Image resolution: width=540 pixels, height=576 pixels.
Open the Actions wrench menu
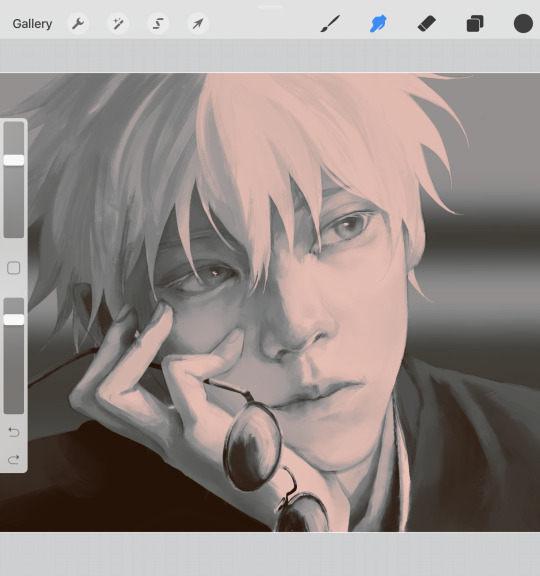click(x=78, y=24)
